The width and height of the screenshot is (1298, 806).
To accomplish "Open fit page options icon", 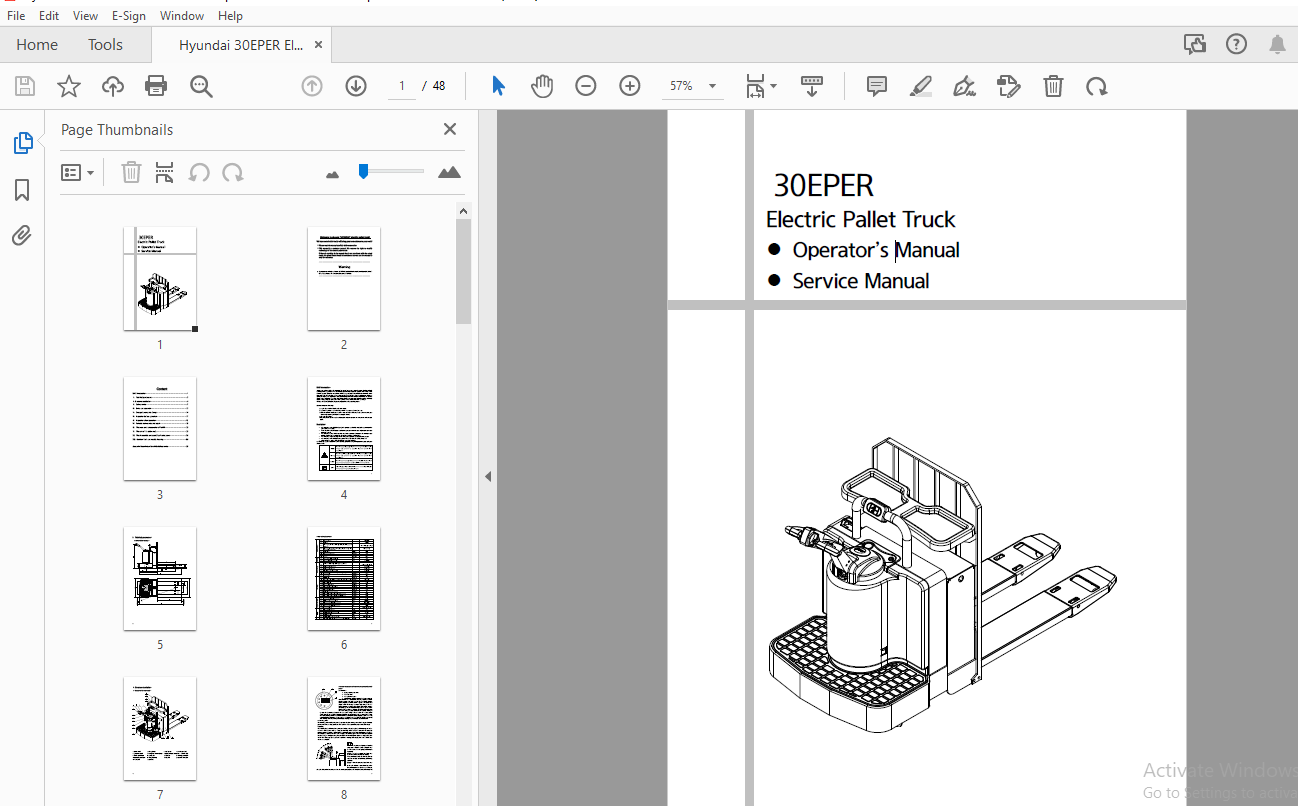I will point(761,86).
